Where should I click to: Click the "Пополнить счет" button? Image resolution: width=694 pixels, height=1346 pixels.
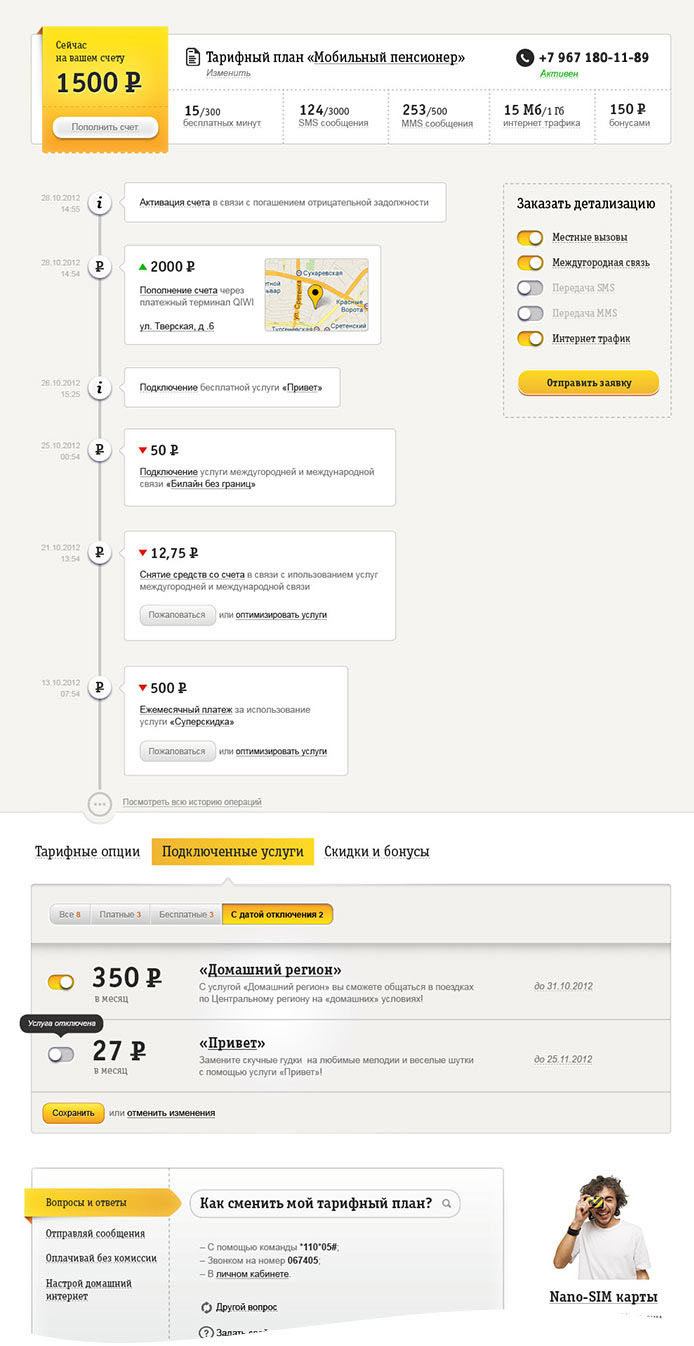105,127
